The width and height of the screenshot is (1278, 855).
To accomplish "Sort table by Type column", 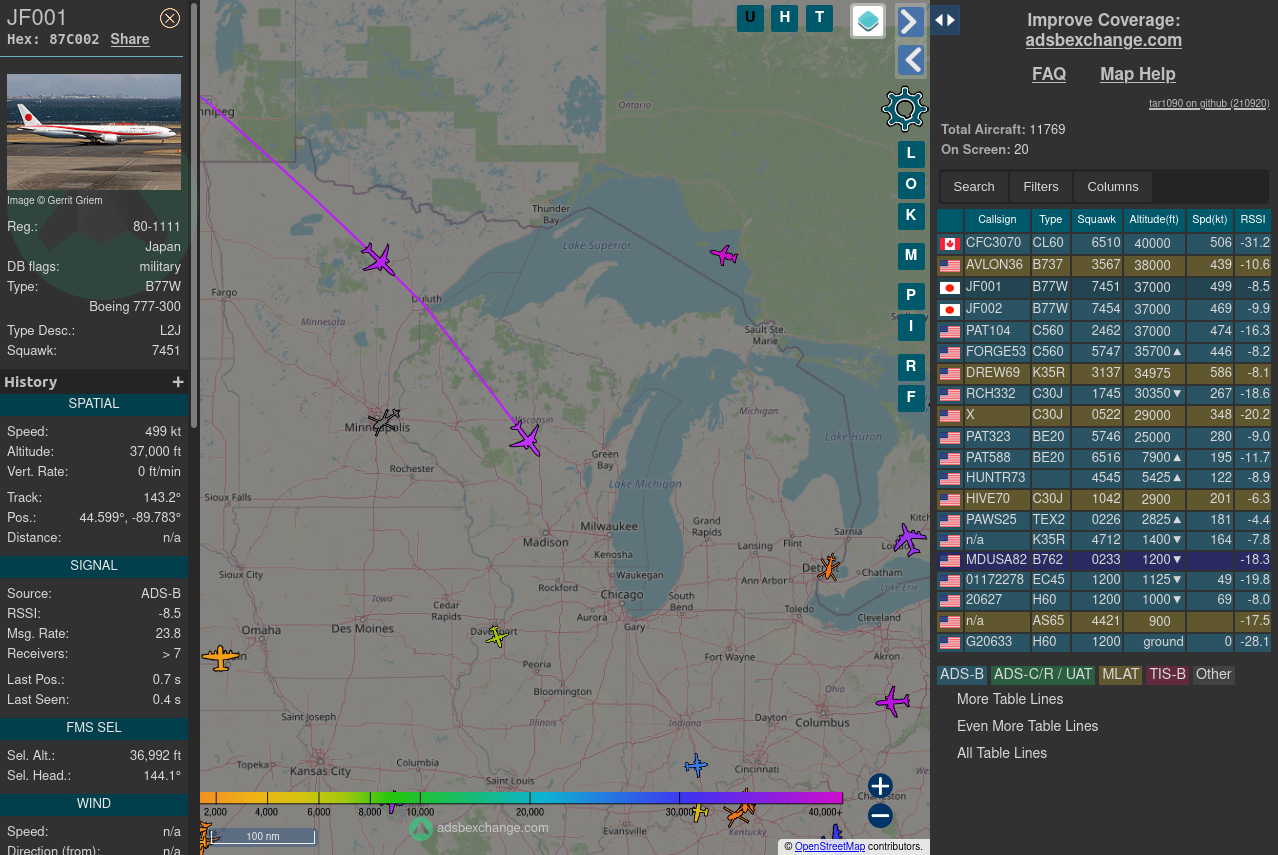I will coord(1050,220).
